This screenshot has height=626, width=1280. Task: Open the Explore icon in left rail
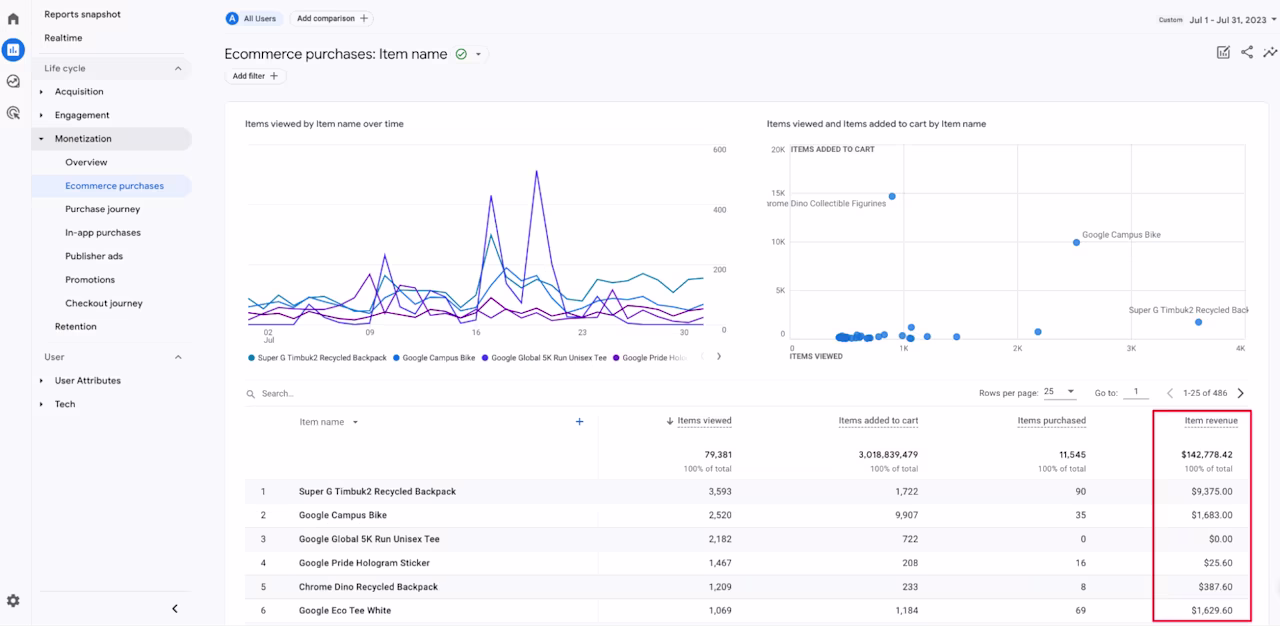pyautogui.click(x=13, y=81)
